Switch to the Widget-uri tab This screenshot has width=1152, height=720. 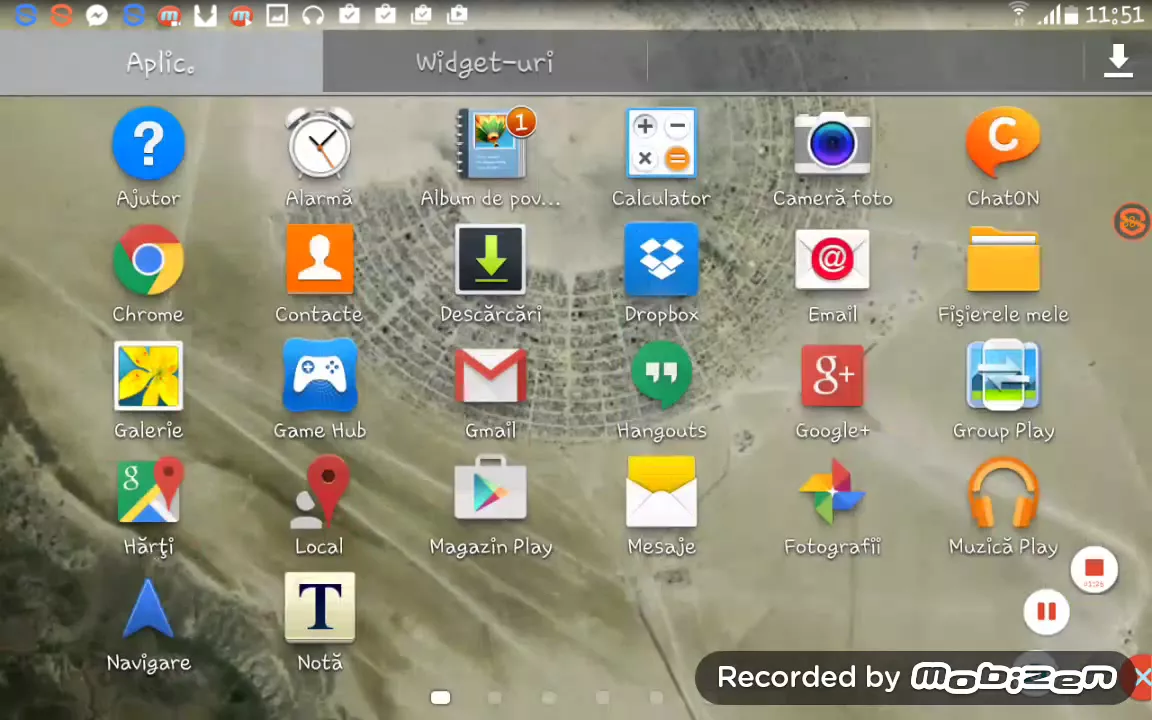click(x=485, y=62)
